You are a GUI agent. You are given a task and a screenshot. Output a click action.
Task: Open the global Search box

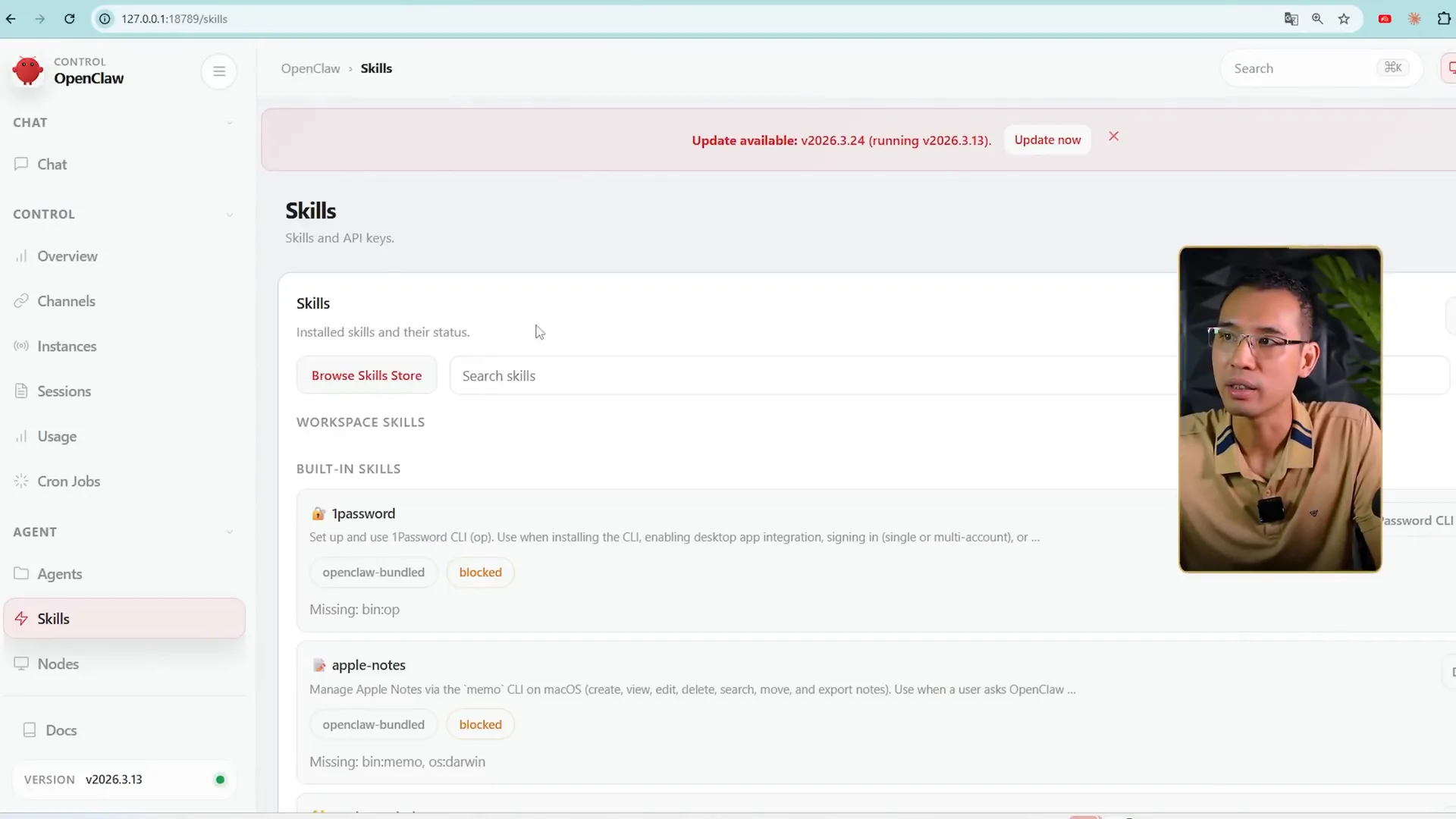[x=1321, y=68]
